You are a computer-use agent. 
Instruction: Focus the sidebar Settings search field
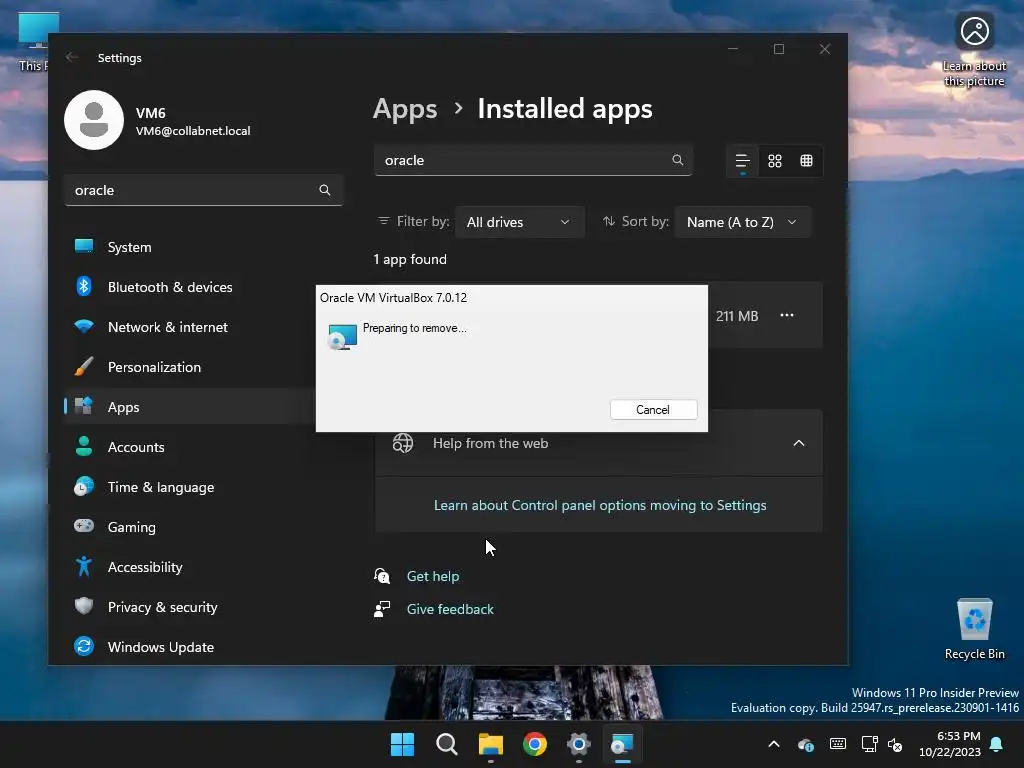point(204,190)
